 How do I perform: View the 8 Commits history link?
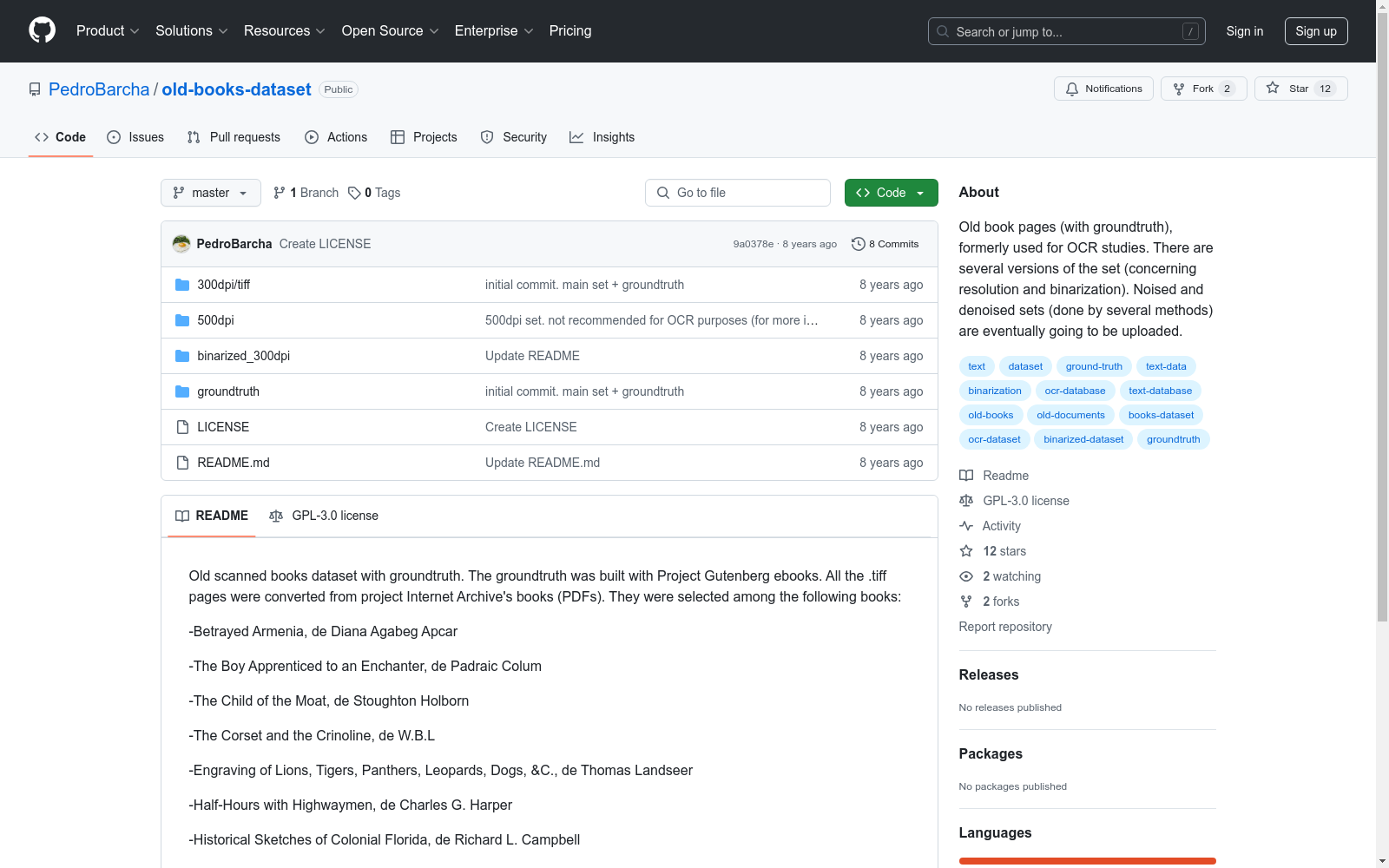(885, 244)
